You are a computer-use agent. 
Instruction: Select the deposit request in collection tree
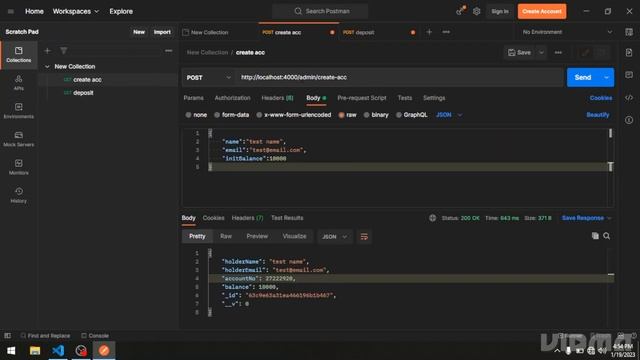coord(83,93)
